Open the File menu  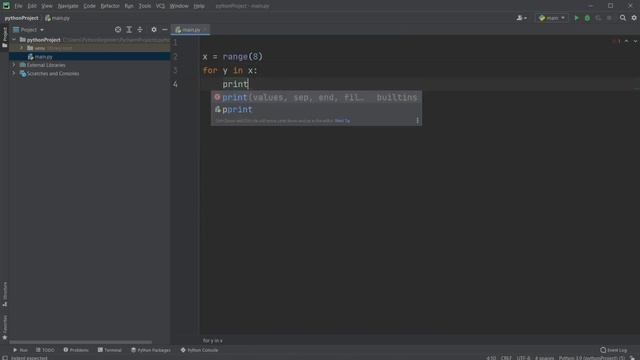click(x=18, y=6)
